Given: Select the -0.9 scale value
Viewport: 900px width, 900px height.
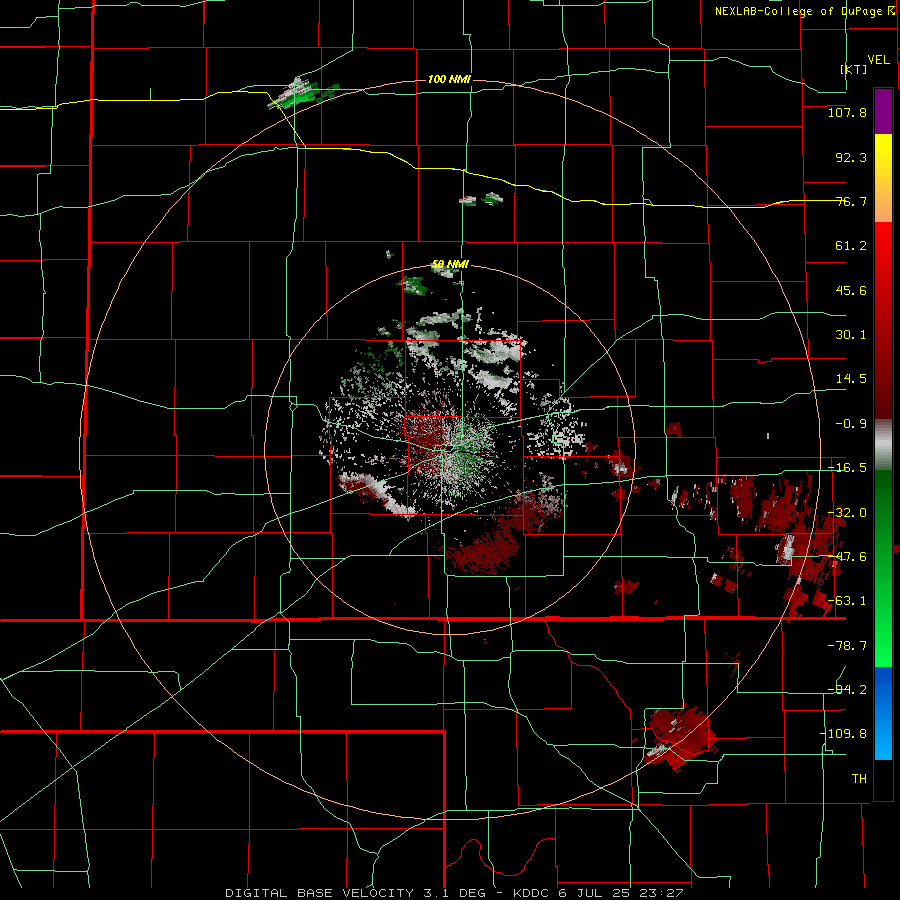Looking at the screenshot, I should tap(847, 423).
